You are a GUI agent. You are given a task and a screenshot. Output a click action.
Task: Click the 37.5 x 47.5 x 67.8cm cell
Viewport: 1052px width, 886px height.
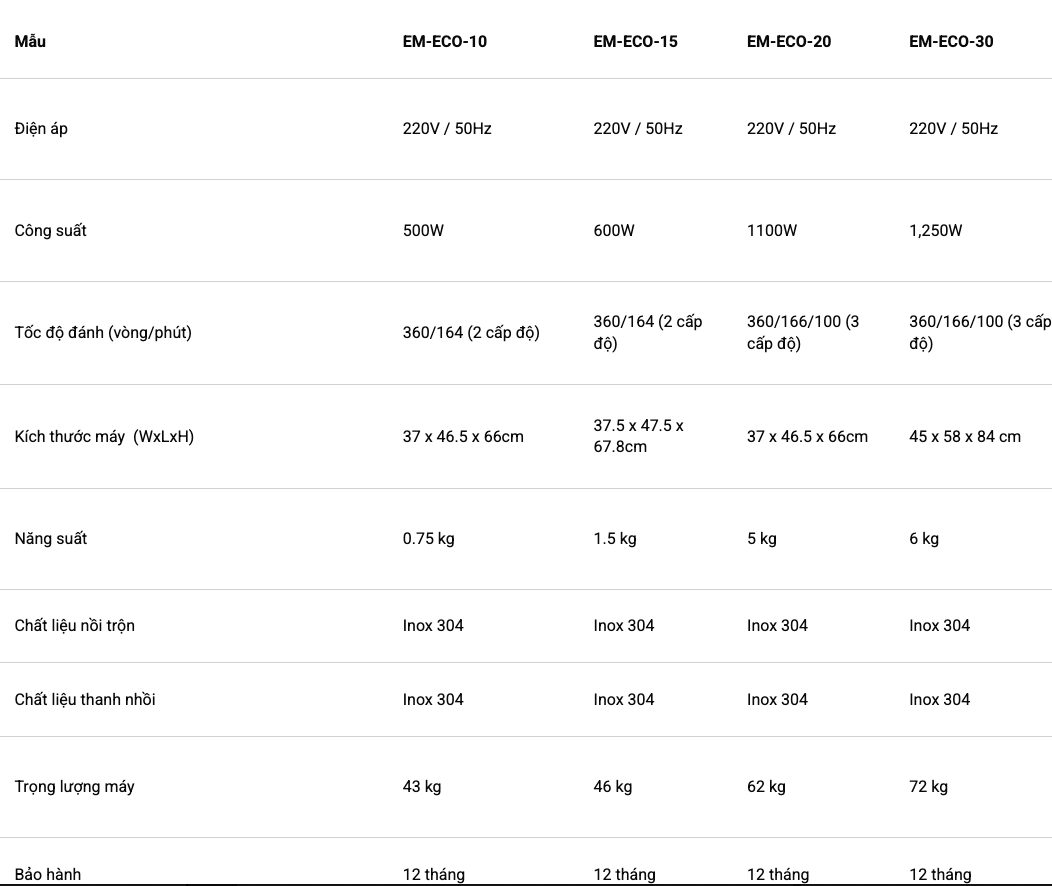click(638, 436)
